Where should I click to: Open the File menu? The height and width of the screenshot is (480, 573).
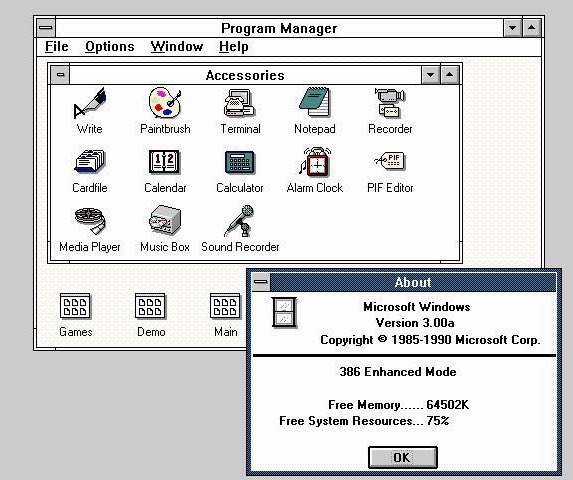coord(57,47)
